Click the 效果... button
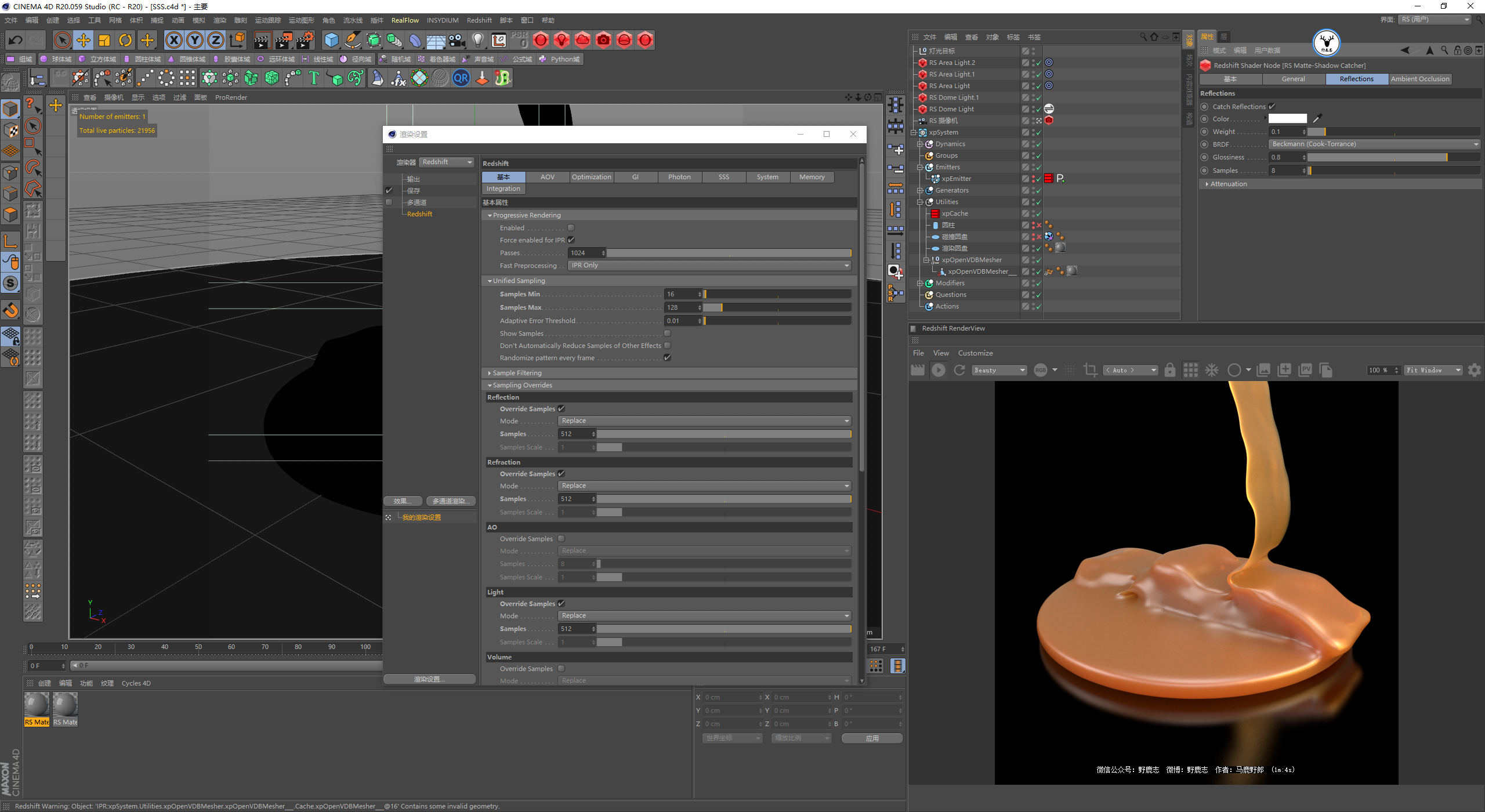 click(403, 501)
